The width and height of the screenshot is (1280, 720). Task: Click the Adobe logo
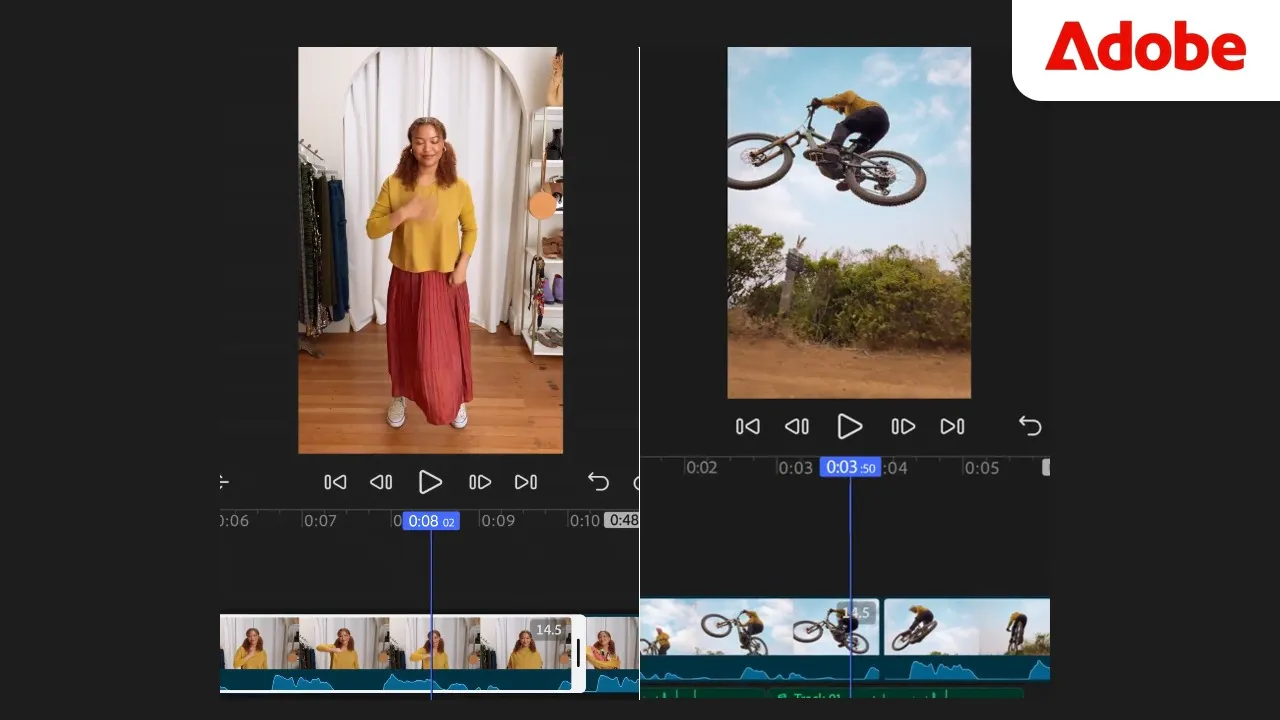pyautogui.click(x=1146, y=47)
